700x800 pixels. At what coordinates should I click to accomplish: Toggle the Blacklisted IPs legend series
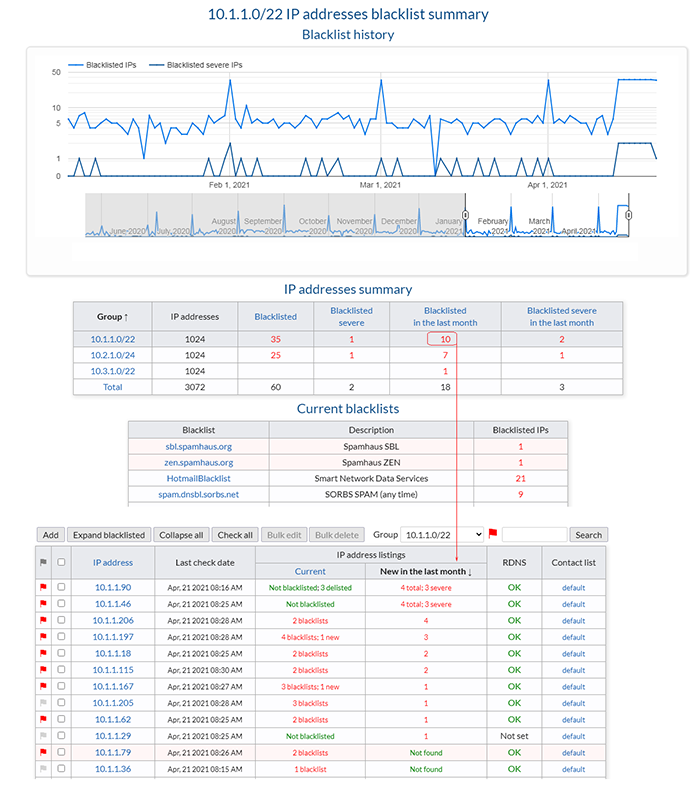tap(102, 65)
